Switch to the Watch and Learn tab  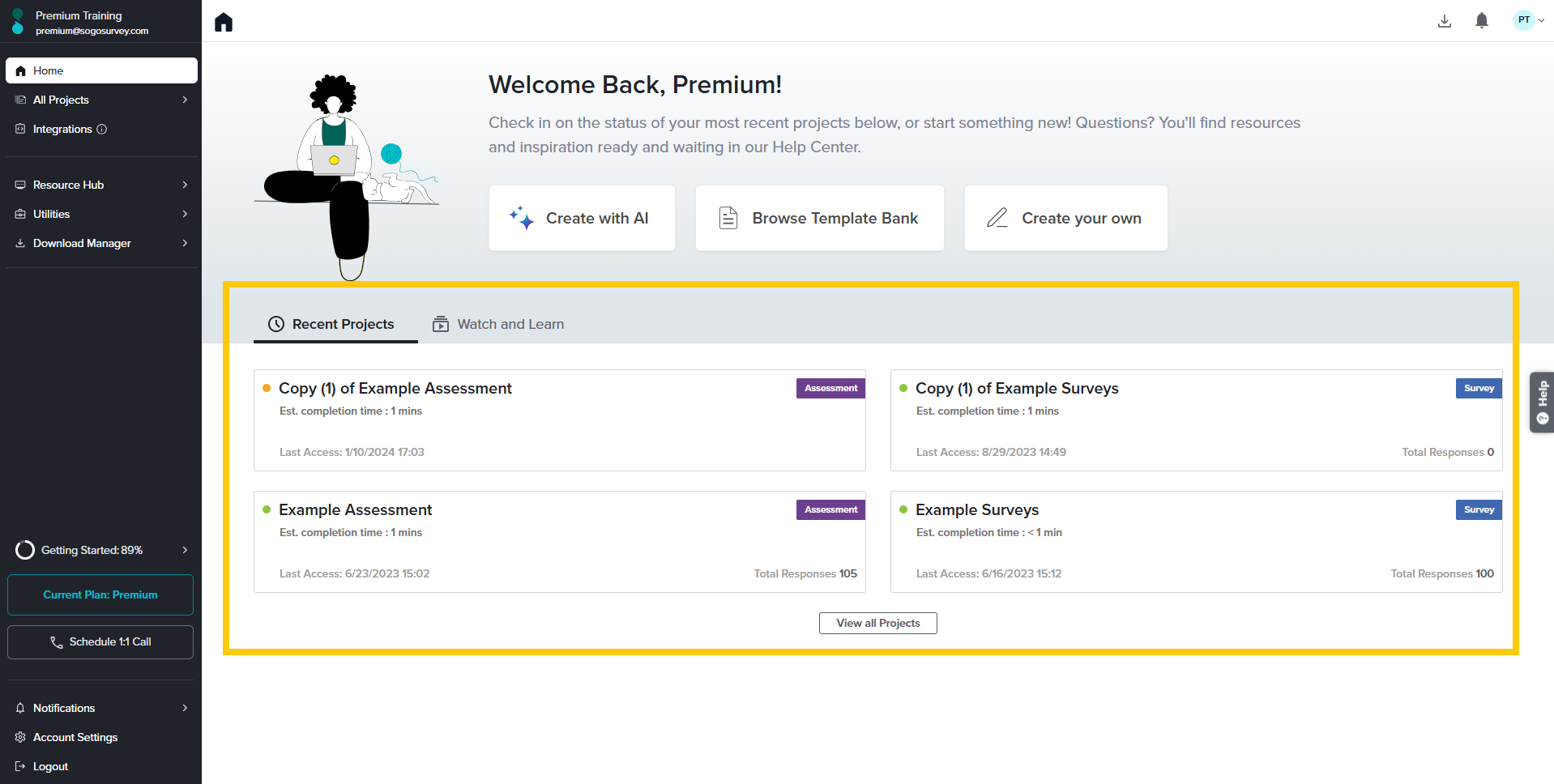point(498,325)
